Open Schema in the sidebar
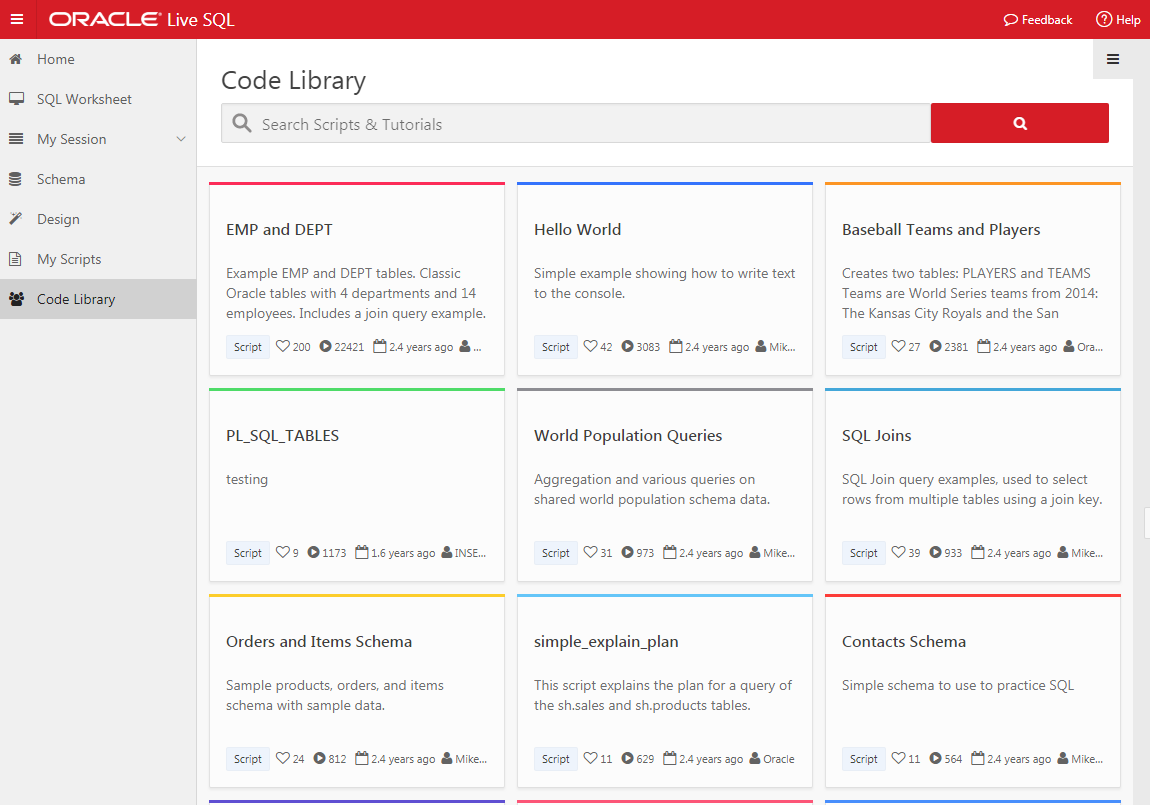1150x805 pixels. (98, 179)
